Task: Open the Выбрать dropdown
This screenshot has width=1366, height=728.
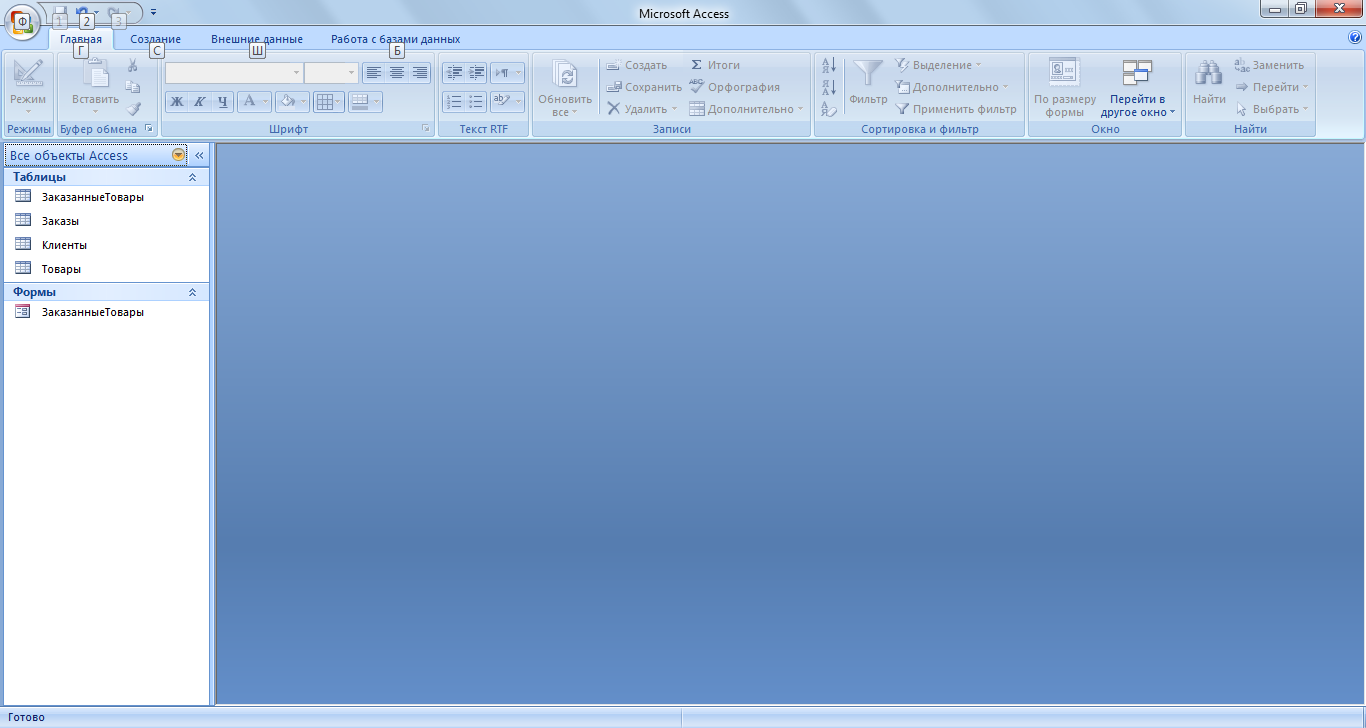Action: 1272,109
